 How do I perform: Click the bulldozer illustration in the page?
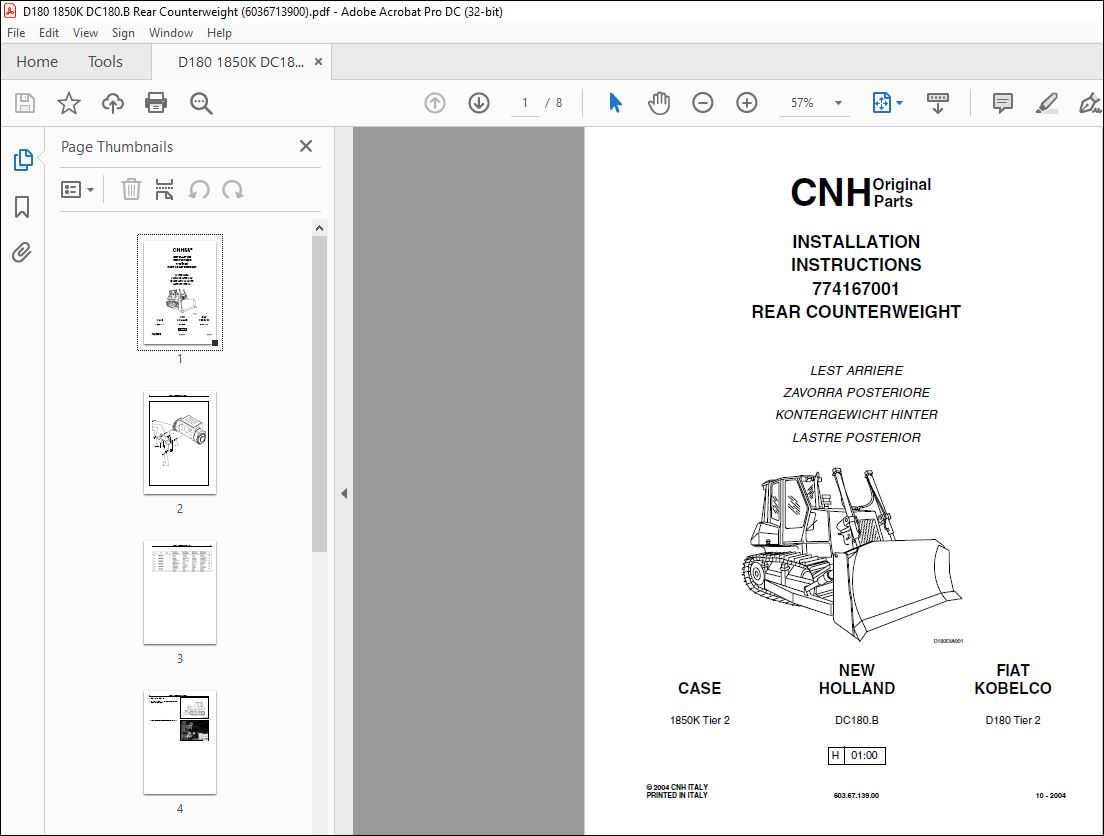(852, 554)
